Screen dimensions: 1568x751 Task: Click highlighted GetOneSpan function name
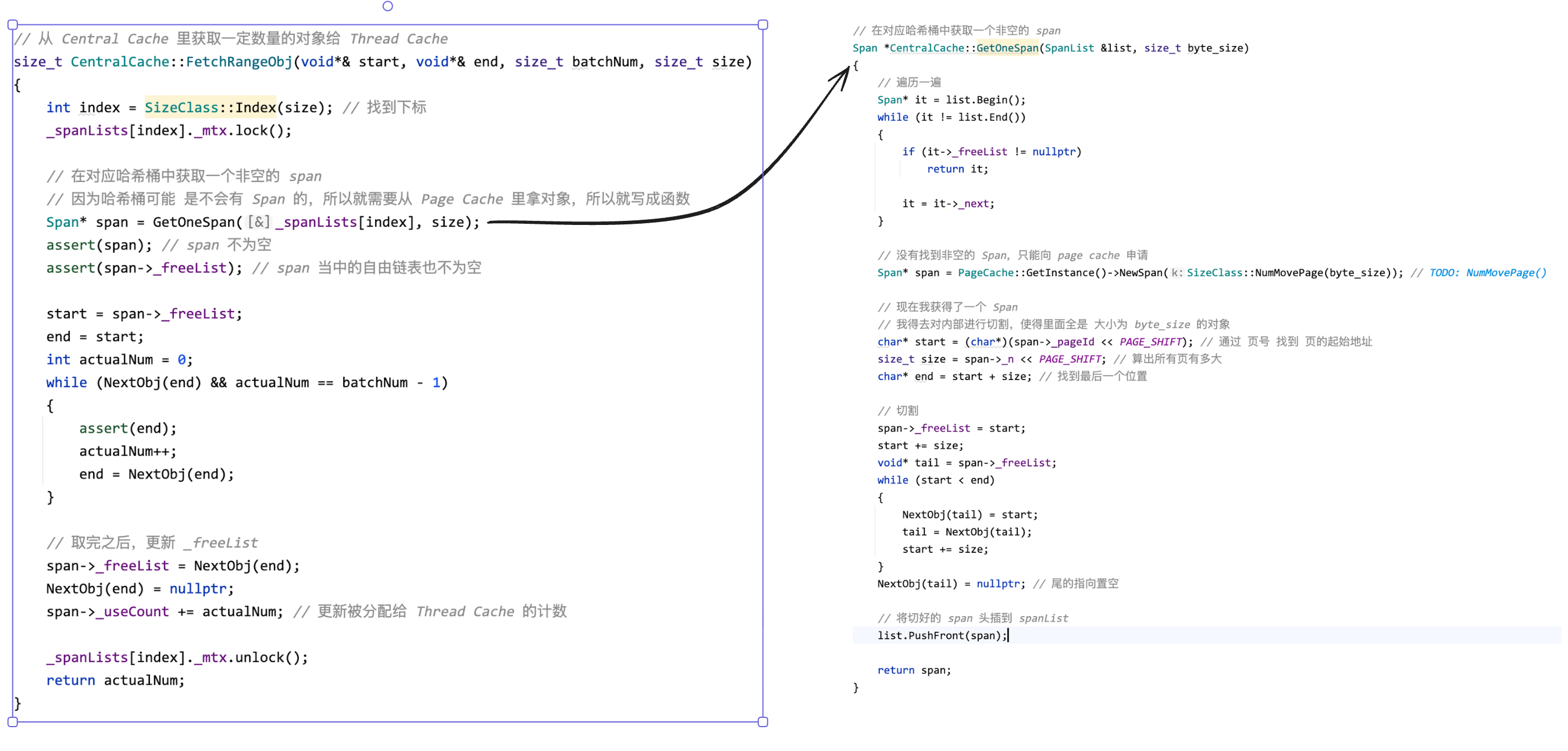pos(1007,48)
